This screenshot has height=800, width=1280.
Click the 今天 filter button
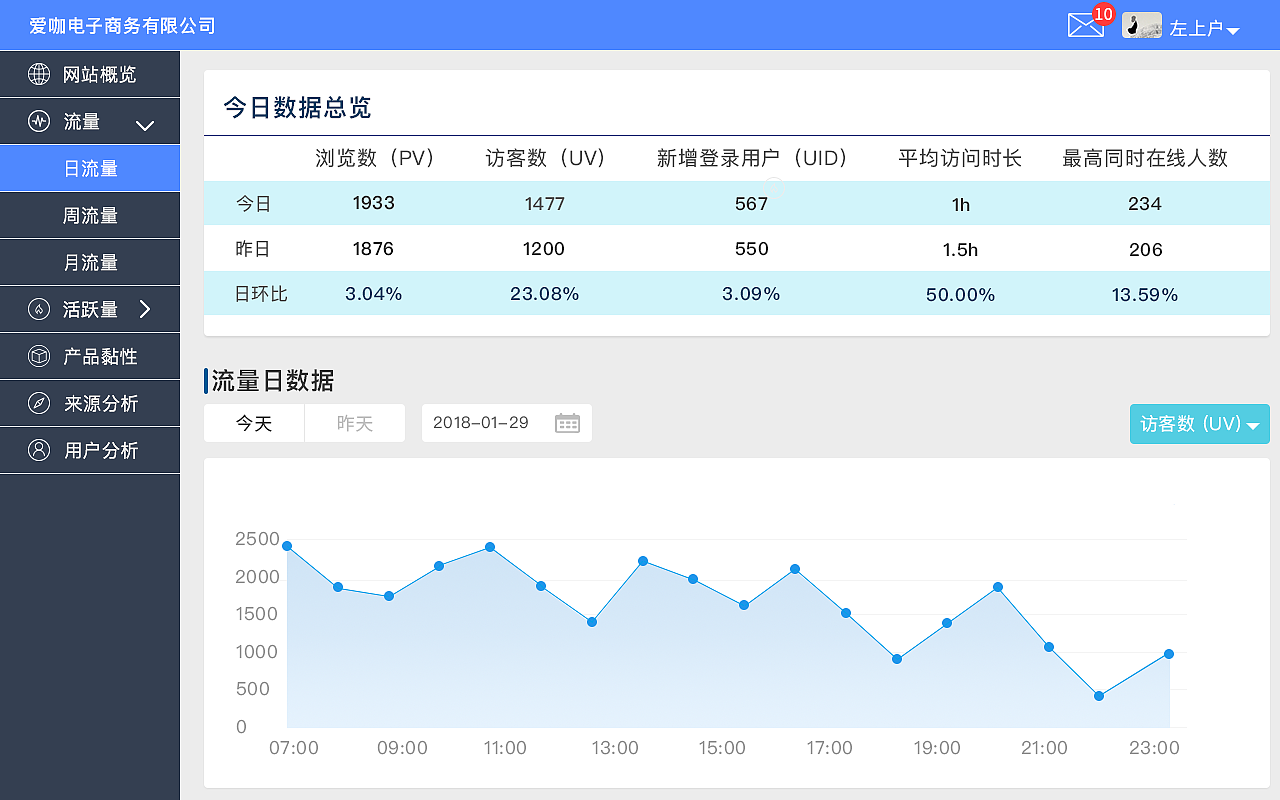[x=253, y=423]
